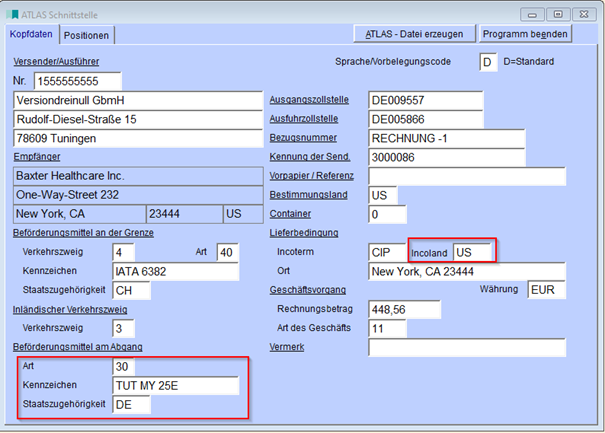Click the Bestimmungsland field with US
Screen dimensions: 605x433
pos(382,195)
